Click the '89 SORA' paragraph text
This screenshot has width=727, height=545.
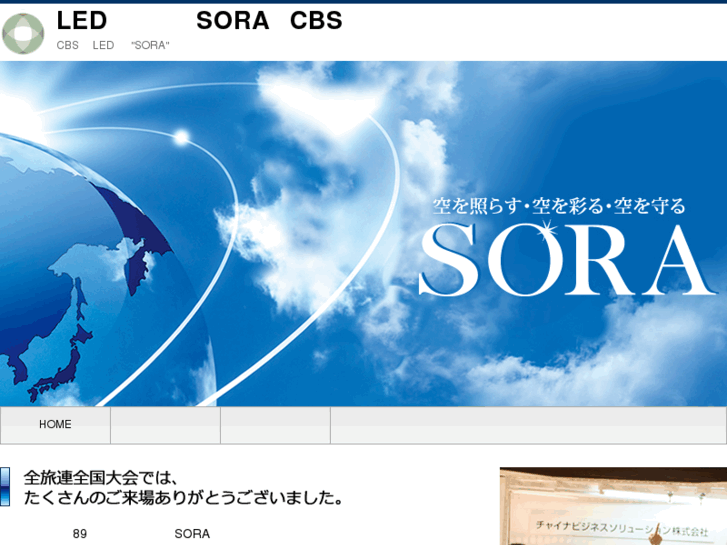[141, 534]
